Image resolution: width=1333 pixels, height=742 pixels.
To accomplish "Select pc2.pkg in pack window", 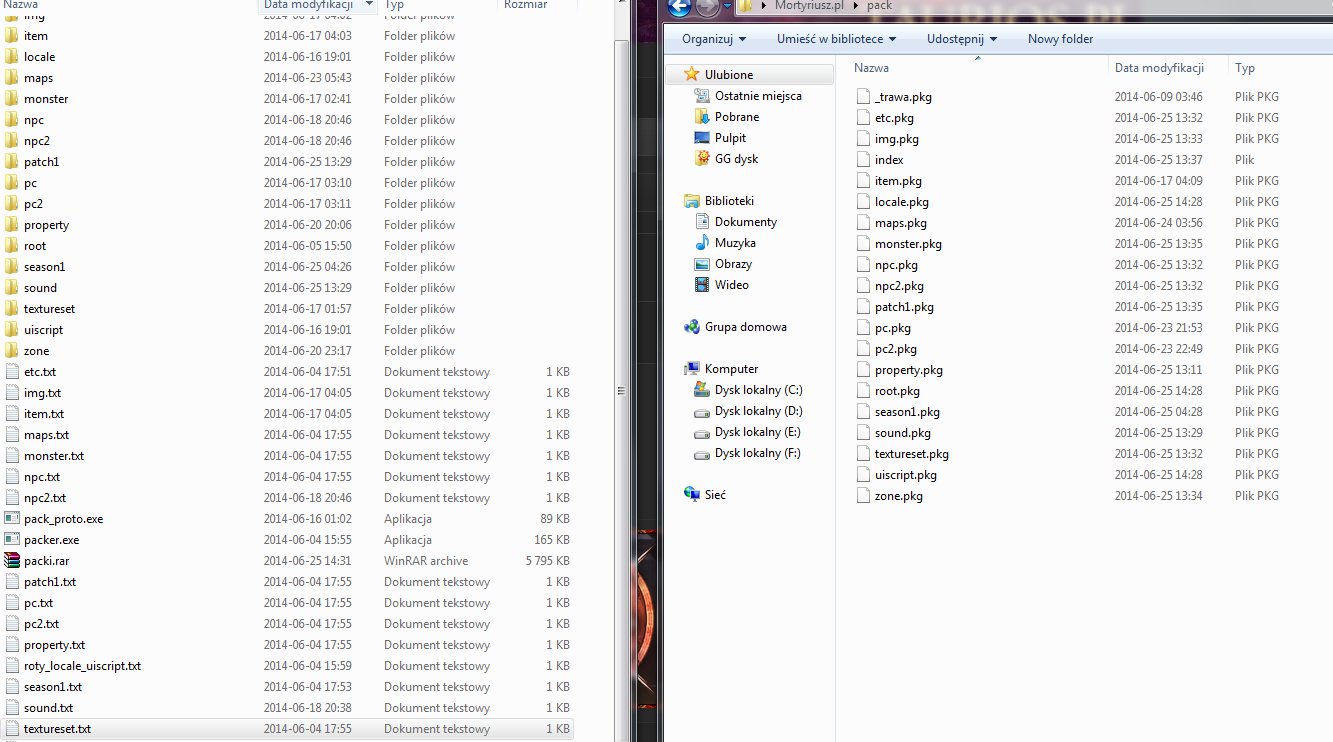I will (896, 349).
